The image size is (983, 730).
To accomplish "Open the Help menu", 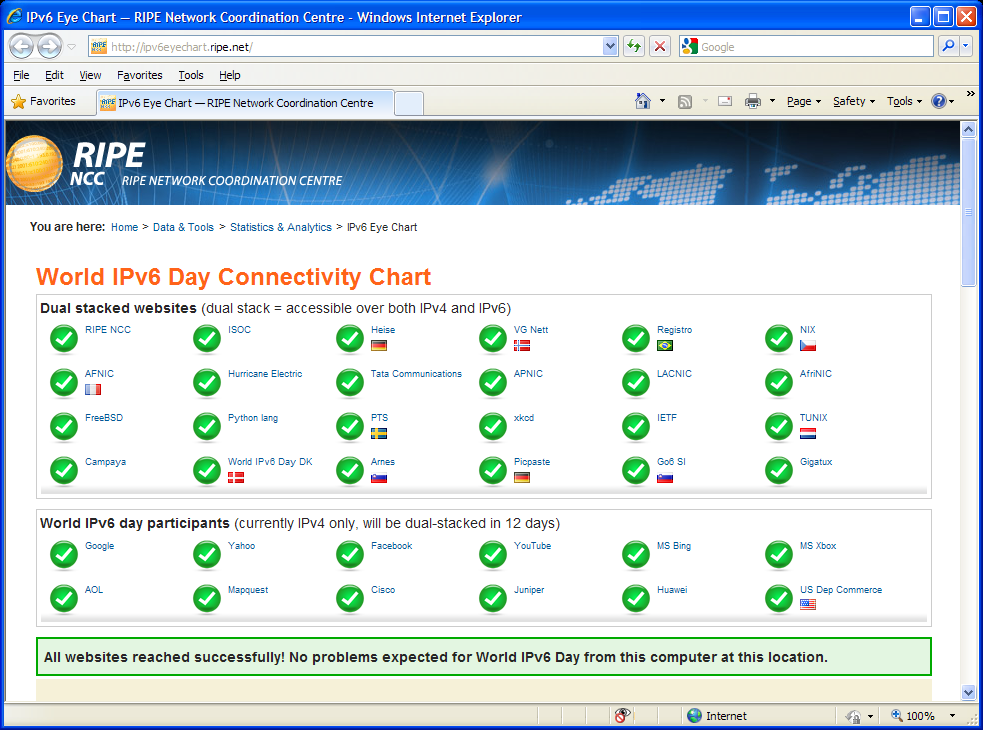I will coord(229,75).
